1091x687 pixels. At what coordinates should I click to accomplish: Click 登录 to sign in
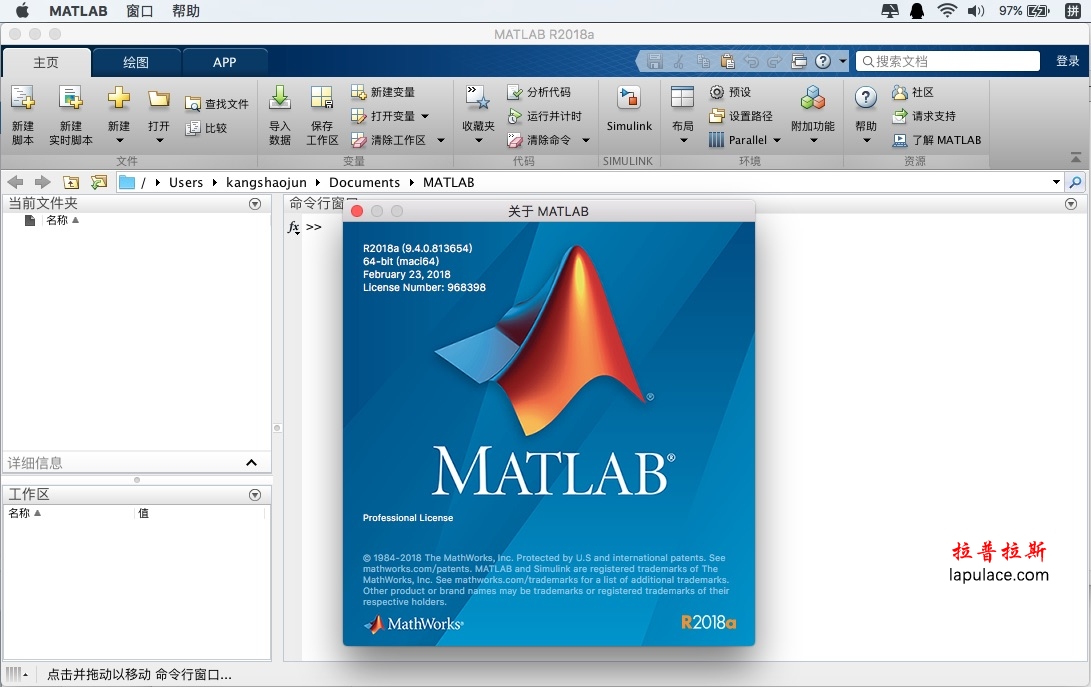click(x=1067, y=61)
